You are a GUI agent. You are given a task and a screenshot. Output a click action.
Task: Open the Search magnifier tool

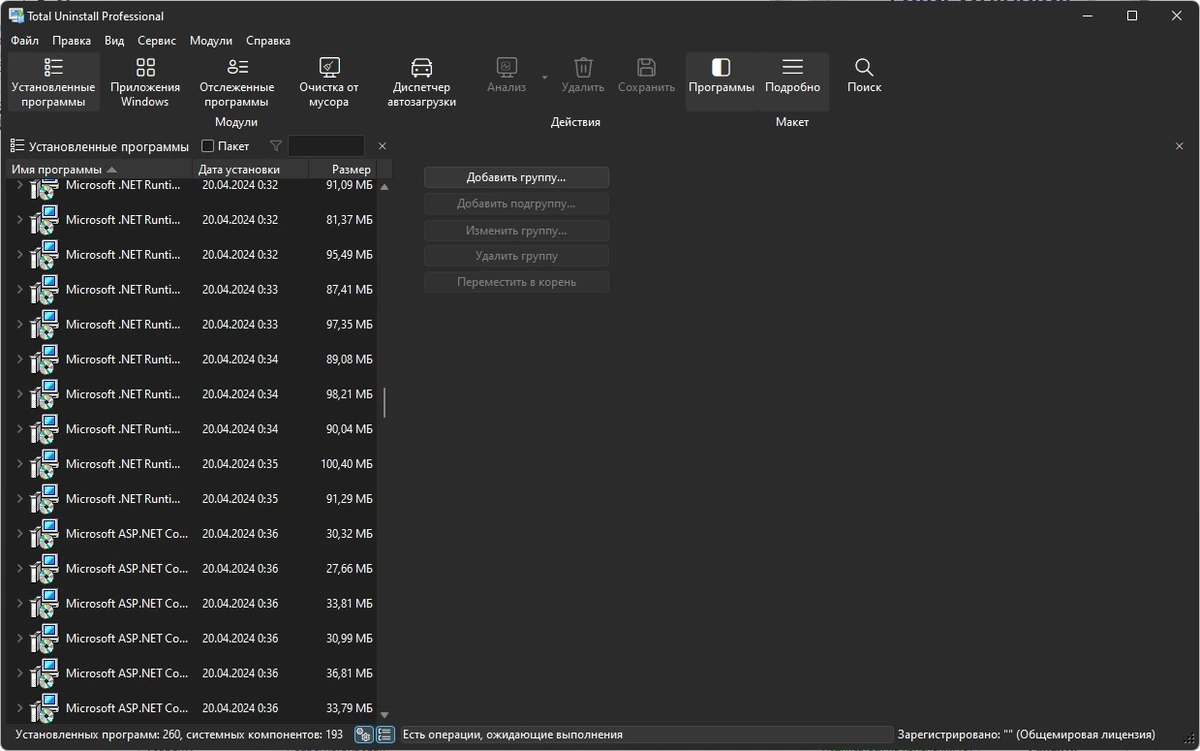pos(864,67)
